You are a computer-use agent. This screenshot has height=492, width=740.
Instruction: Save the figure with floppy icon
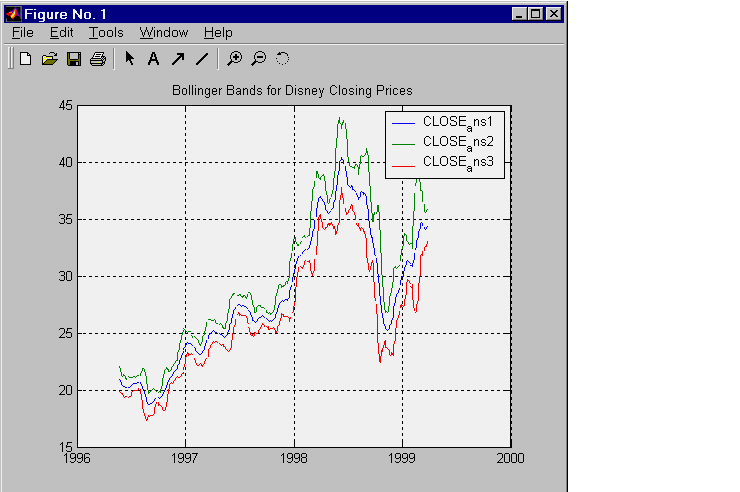click(x=74, y=59)
